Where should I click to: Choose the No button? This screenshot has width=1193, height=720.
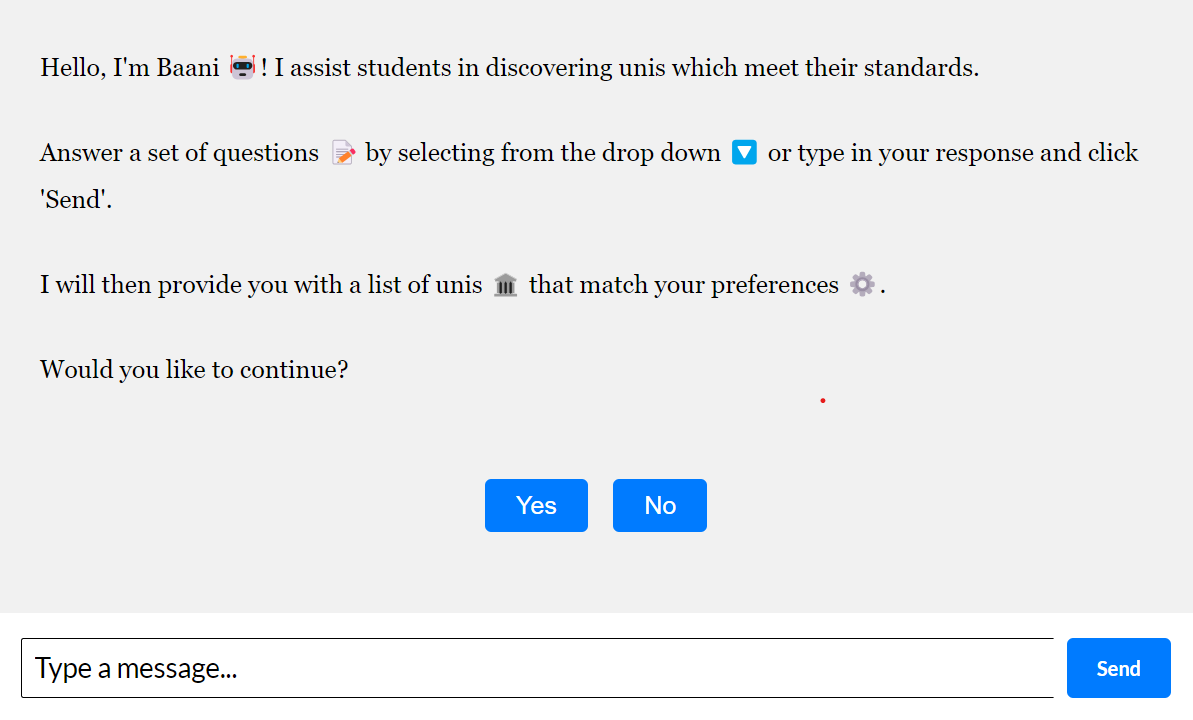click(659, 505)
